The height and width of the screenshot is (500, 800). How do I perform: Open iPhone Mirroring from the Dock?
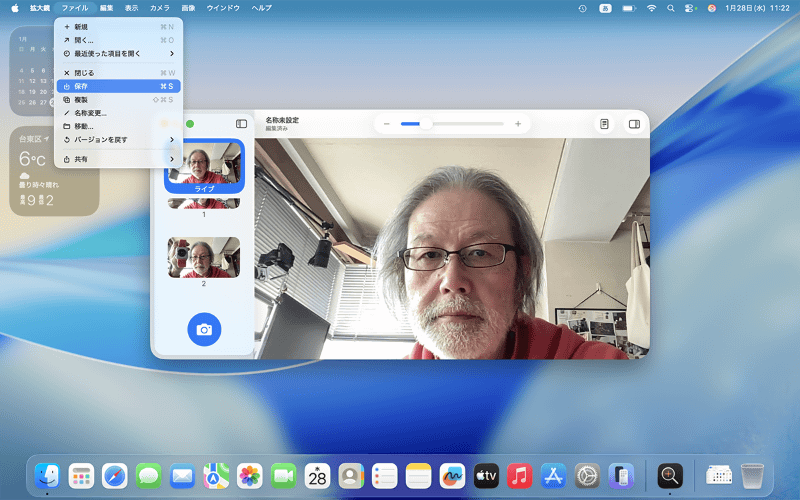tap(621, 477)
